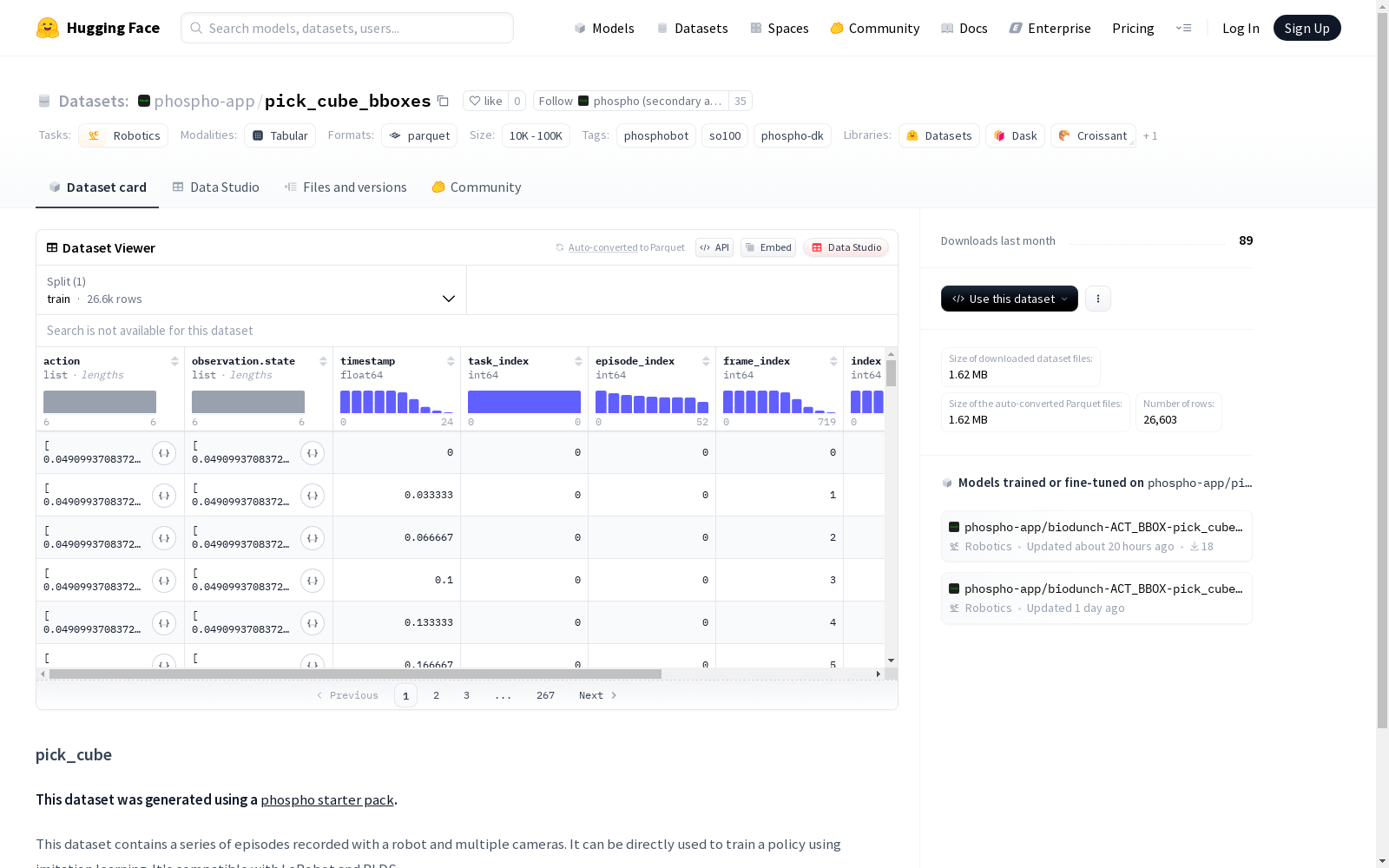The height and width of the screenshot is (868, 1389).
Task: Go to page 2 of the dataset viewer
Action: [x=436, y=695]
